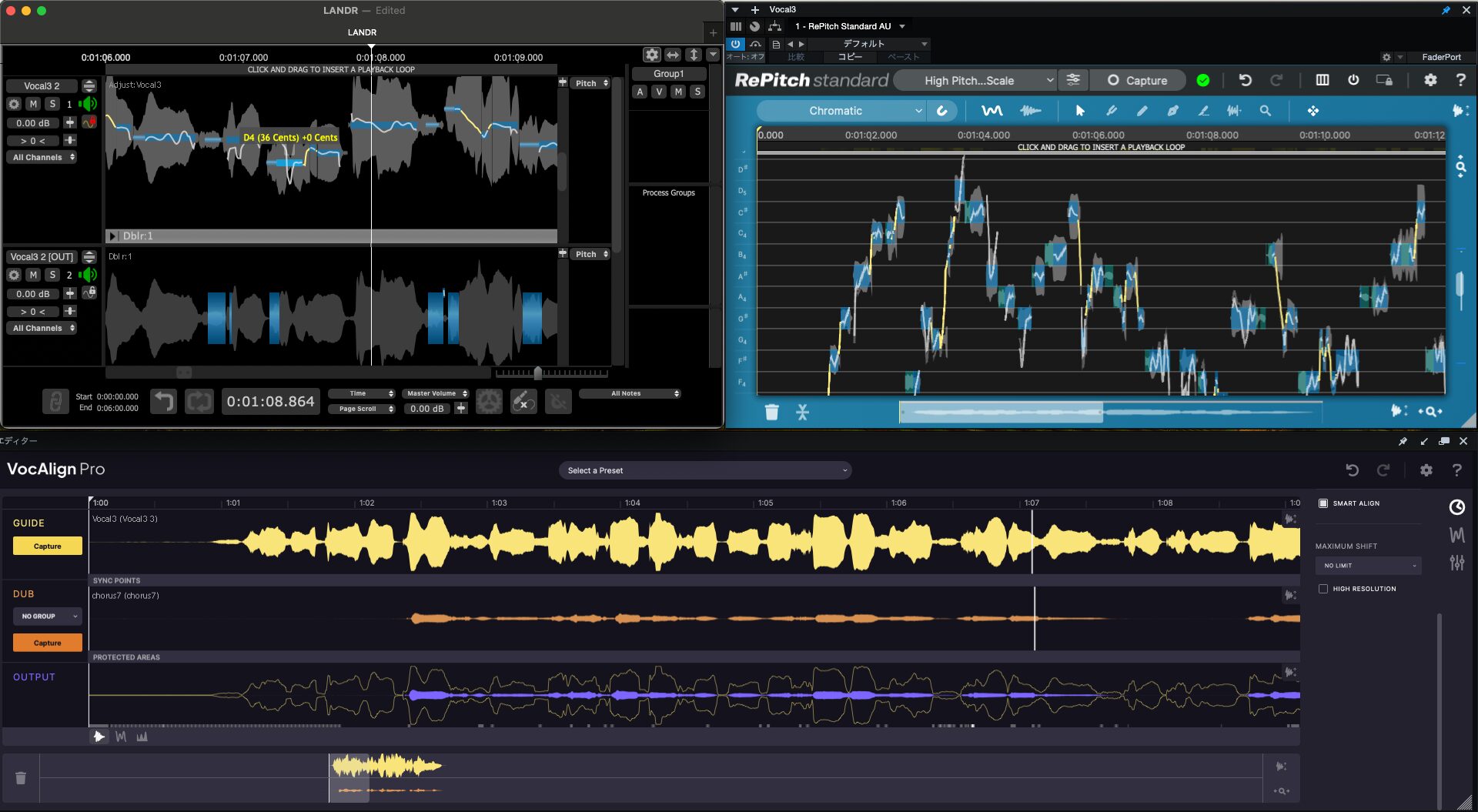The height and width of the screenshot is (812, 1478).
Task: Click the link chain icon in LANDR transport
Action: coord(55,401)
